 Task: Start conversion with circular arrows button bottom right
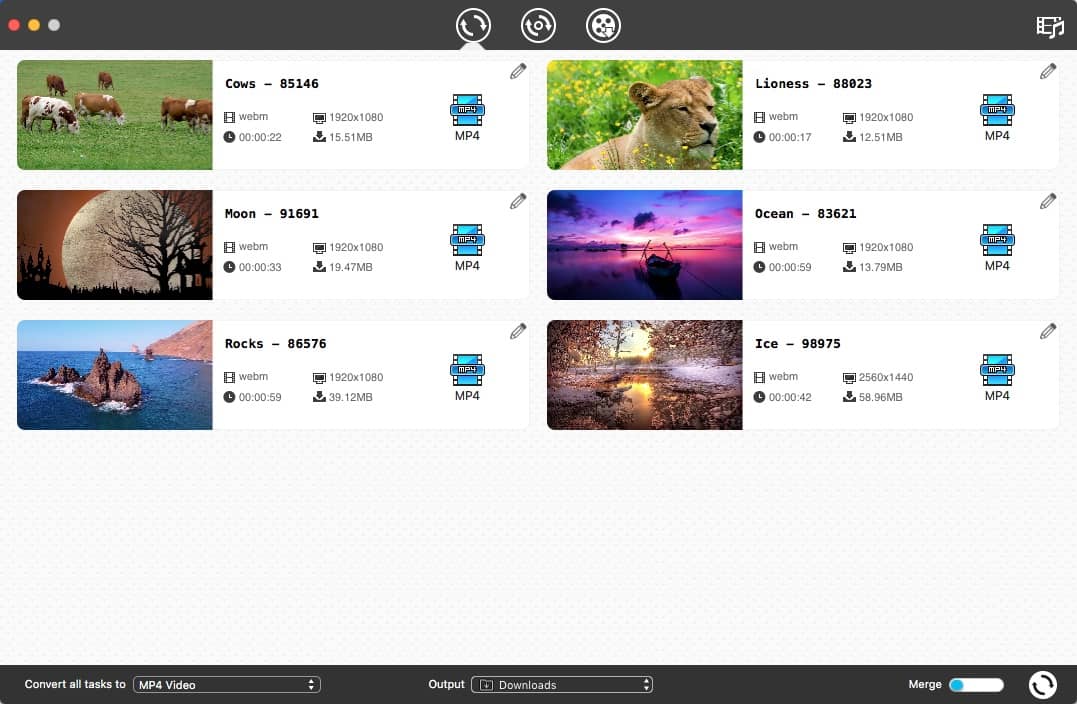(x=1042, y=684)
